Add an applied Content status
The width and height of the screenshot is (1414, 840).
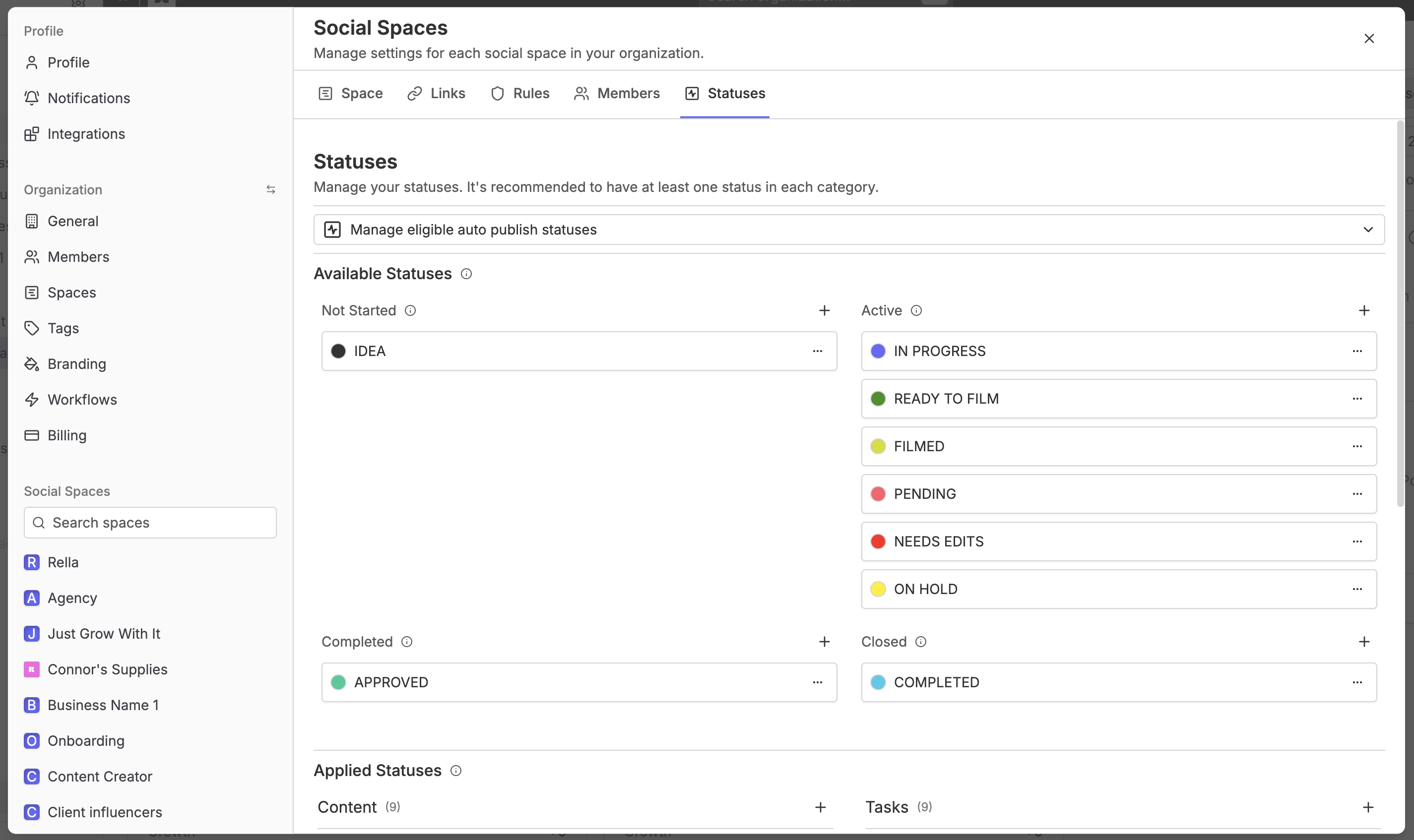(x=820, y=807)
